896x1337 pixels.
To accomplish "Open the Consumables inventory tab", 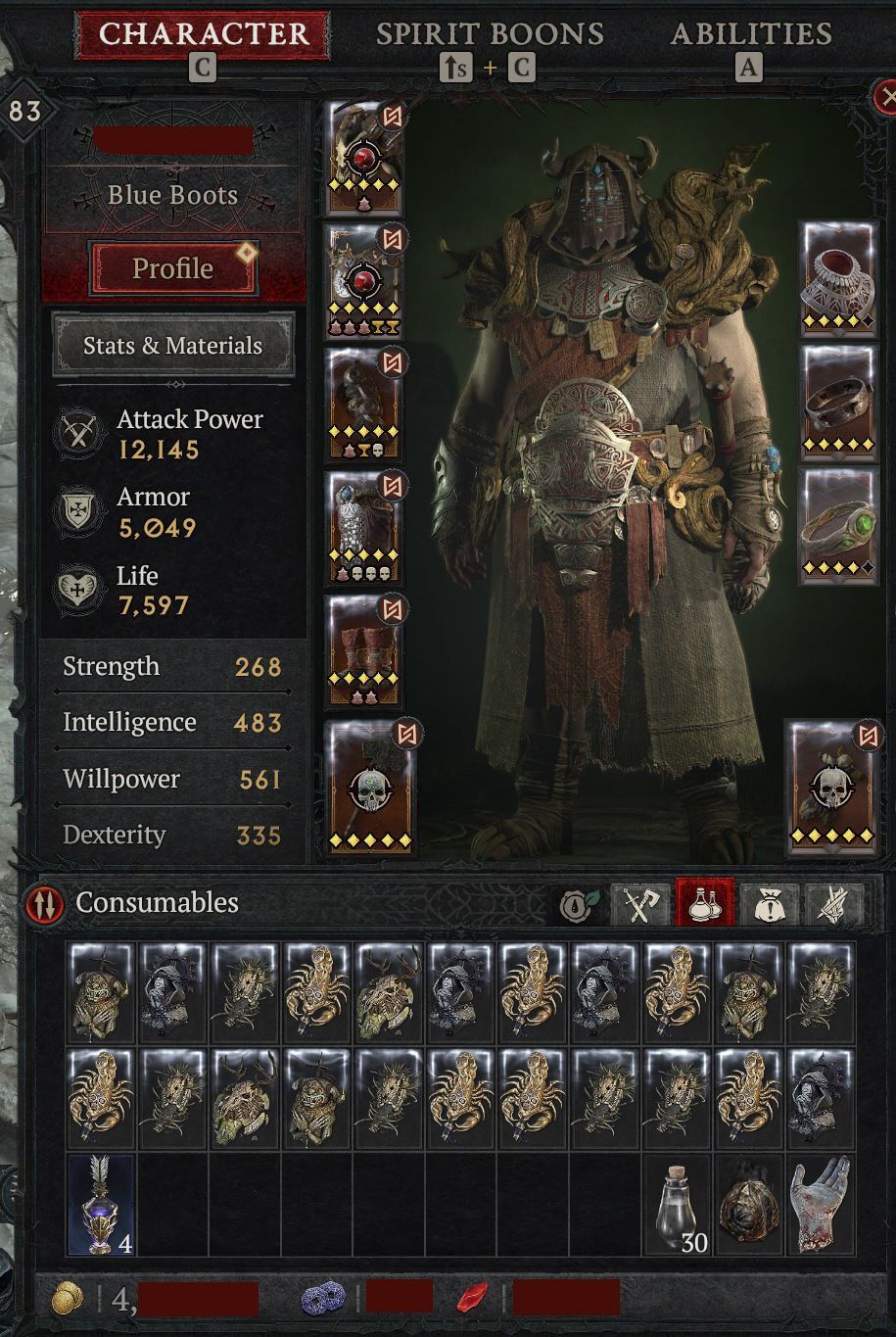I will point(705,903).
